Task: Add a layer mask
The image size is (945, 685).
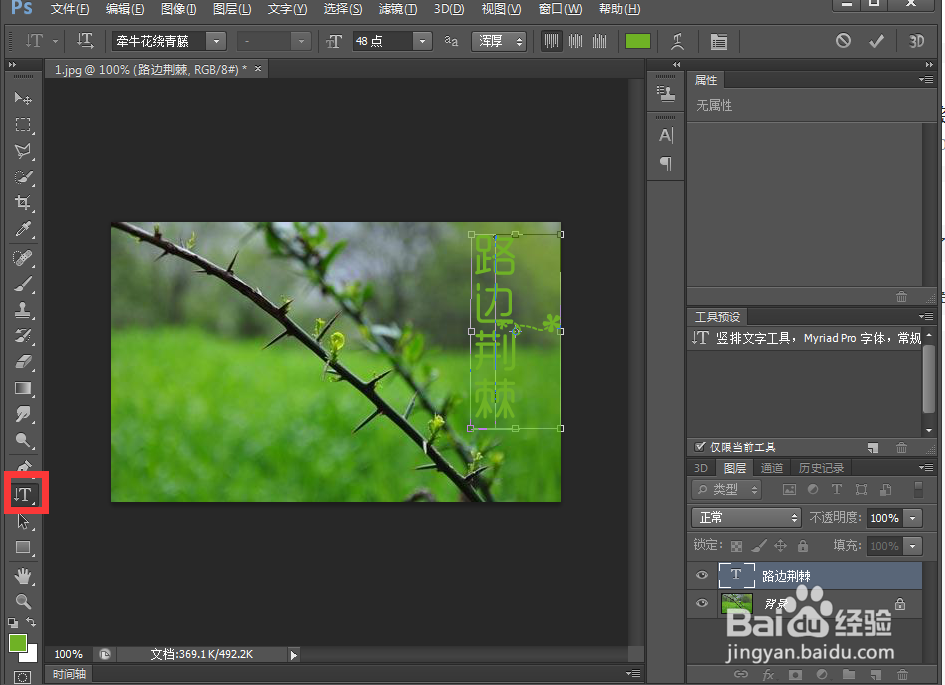Action: 796,674
